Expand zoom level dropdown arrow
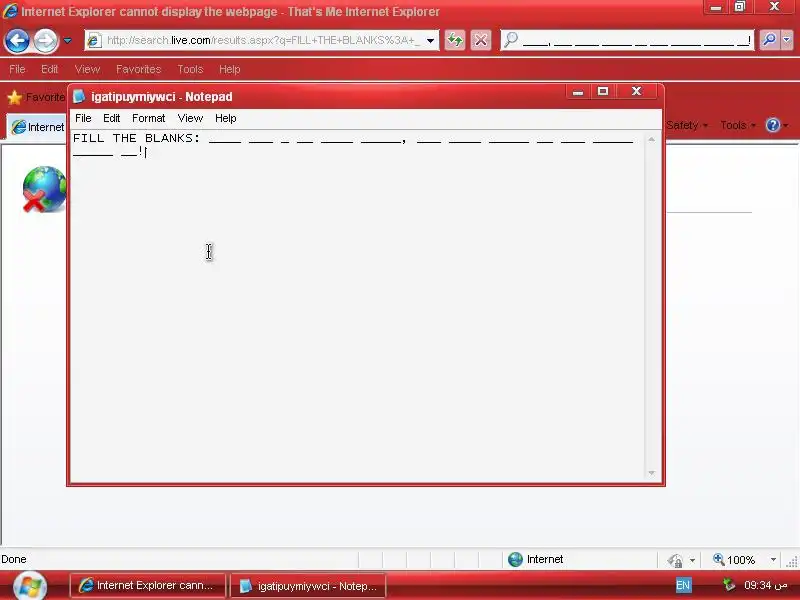800x600 pixels. click(773, 560)
